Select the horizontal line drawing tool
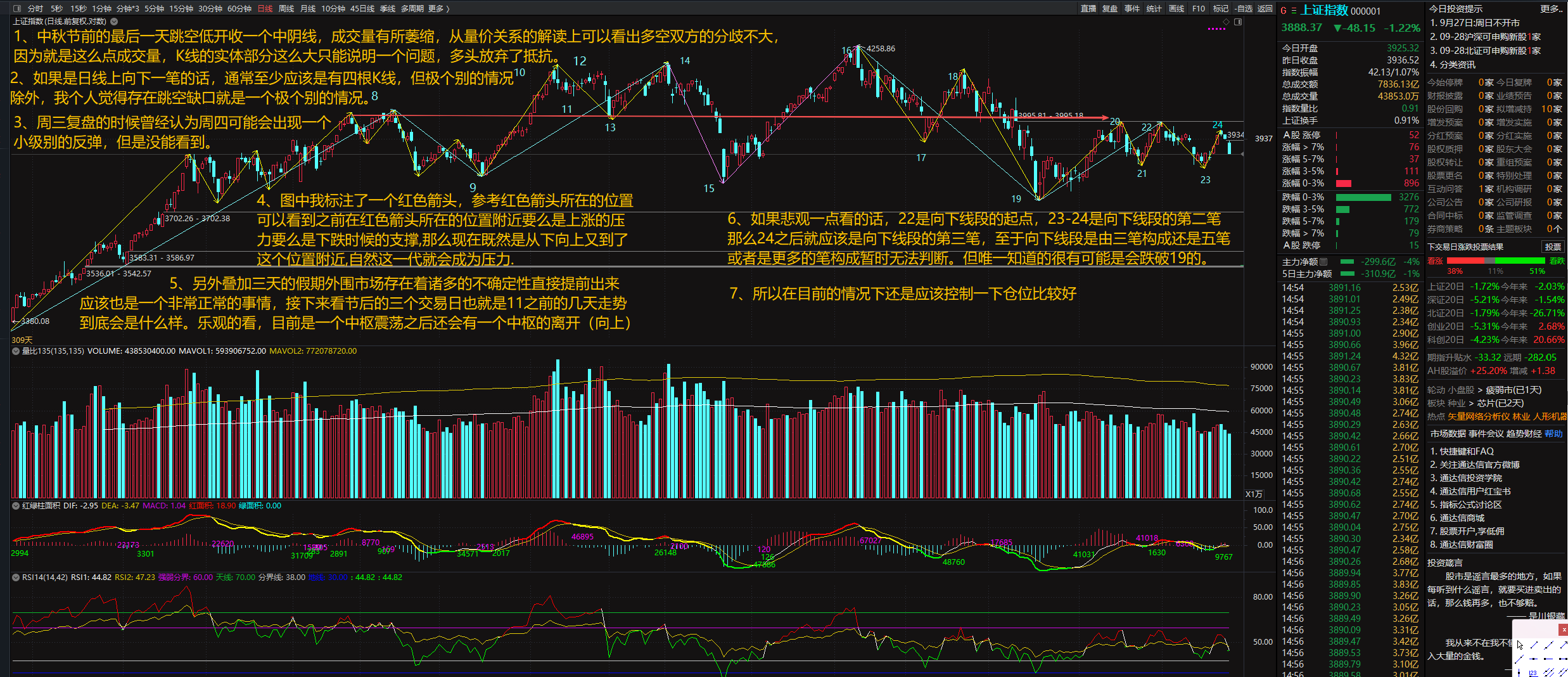1568x677 pixels. pos(1534,659)
